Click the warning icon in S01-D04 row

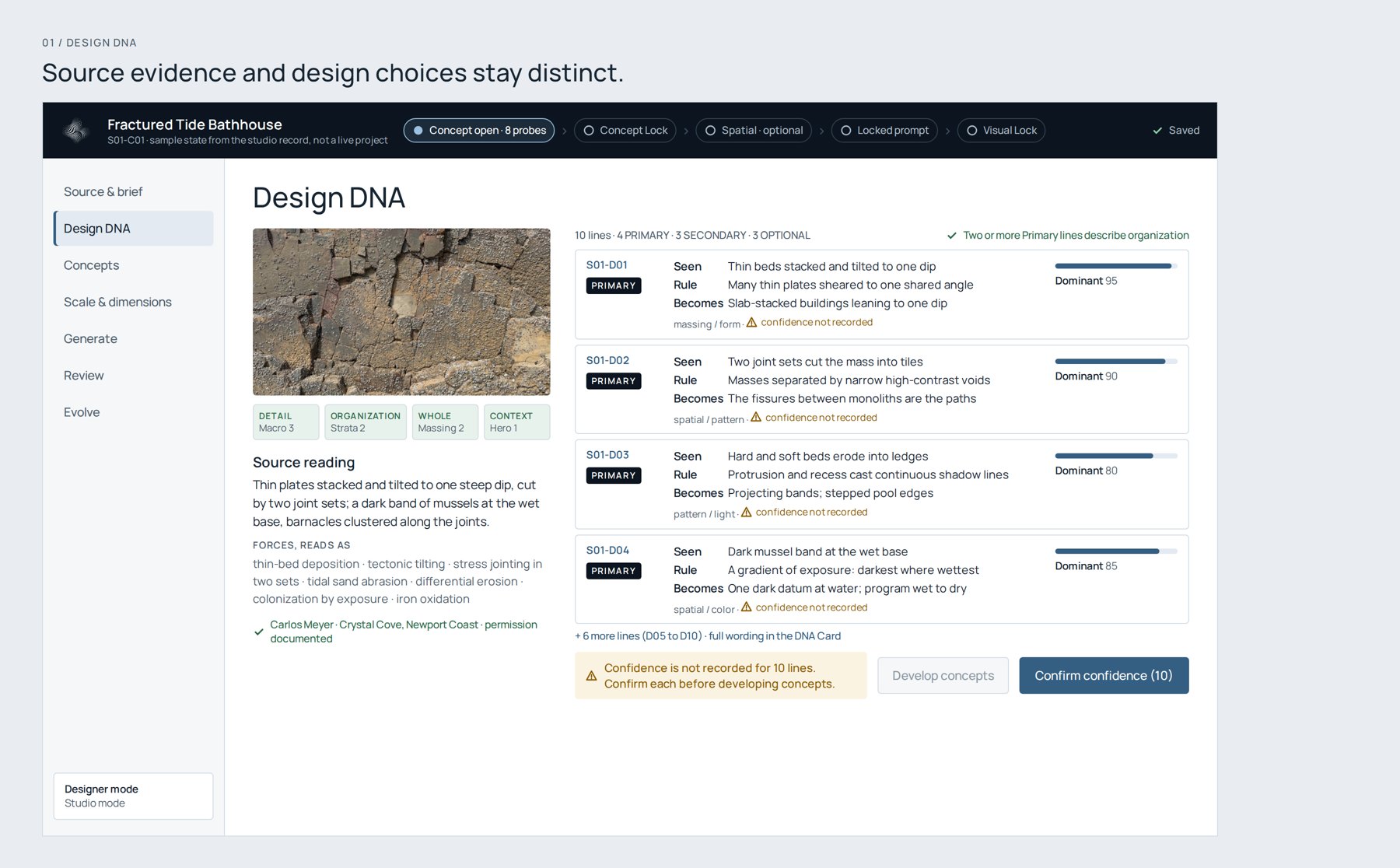pos(747,607)
